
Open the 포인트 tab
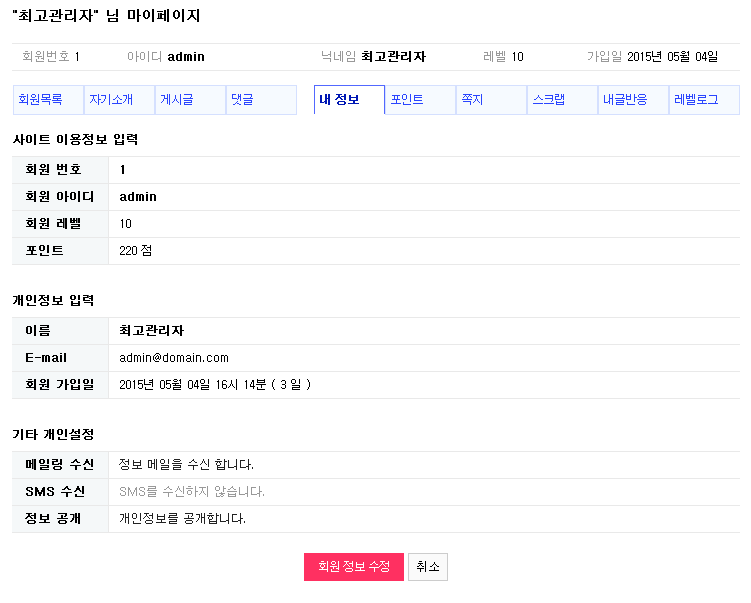[407, 100]
